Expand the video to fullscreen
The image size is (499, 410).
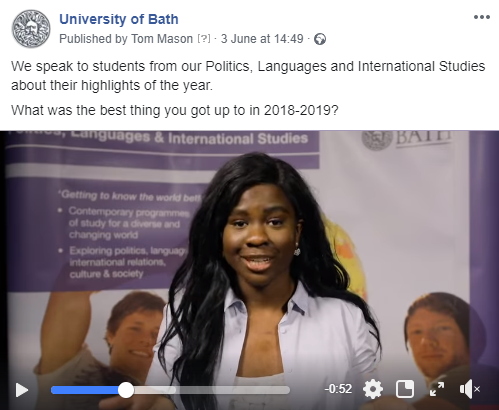(437, 389)
